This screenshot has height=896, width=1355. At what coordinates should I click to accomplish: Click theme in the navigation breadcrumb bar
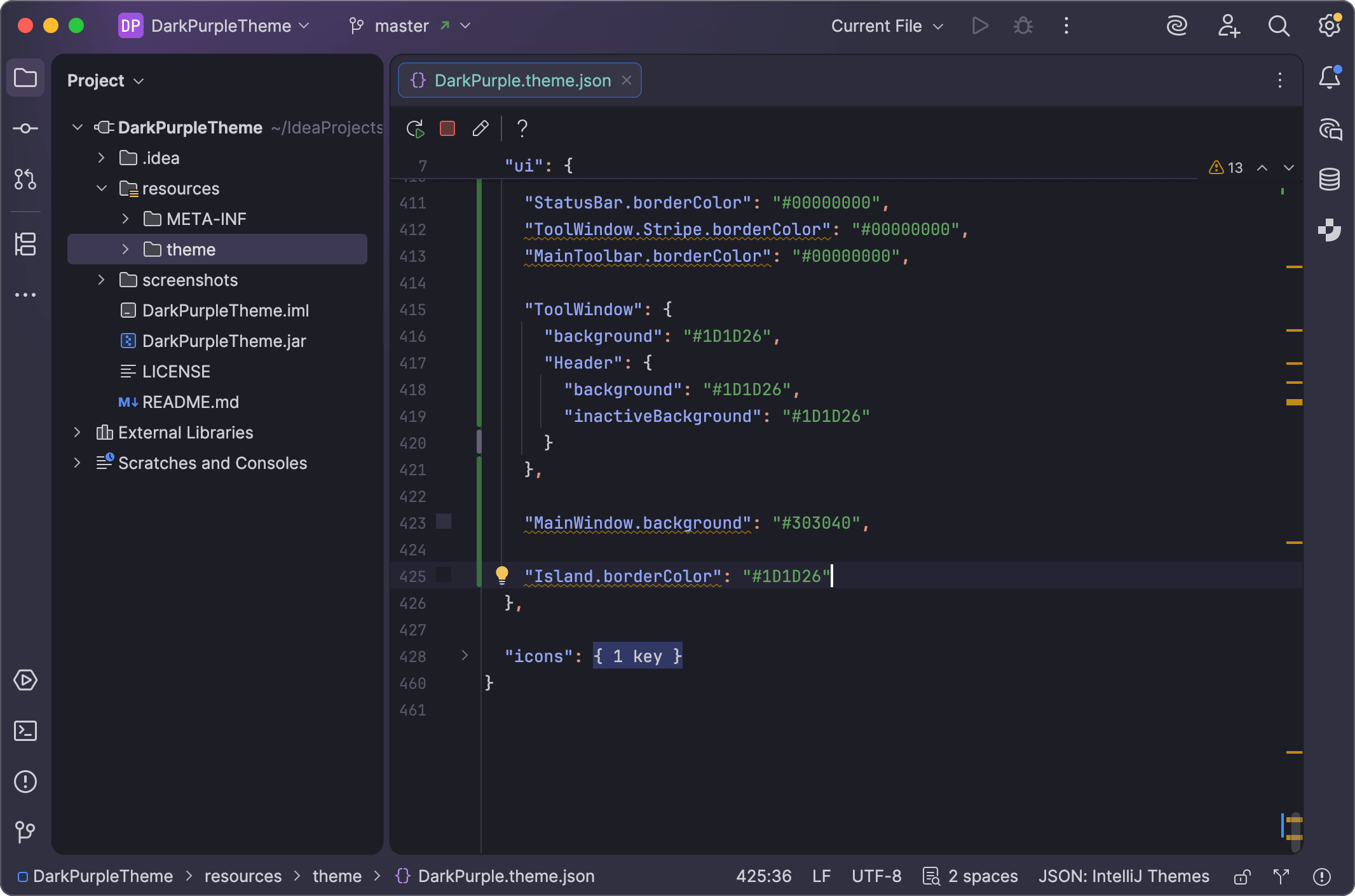(x=336, y=876)
